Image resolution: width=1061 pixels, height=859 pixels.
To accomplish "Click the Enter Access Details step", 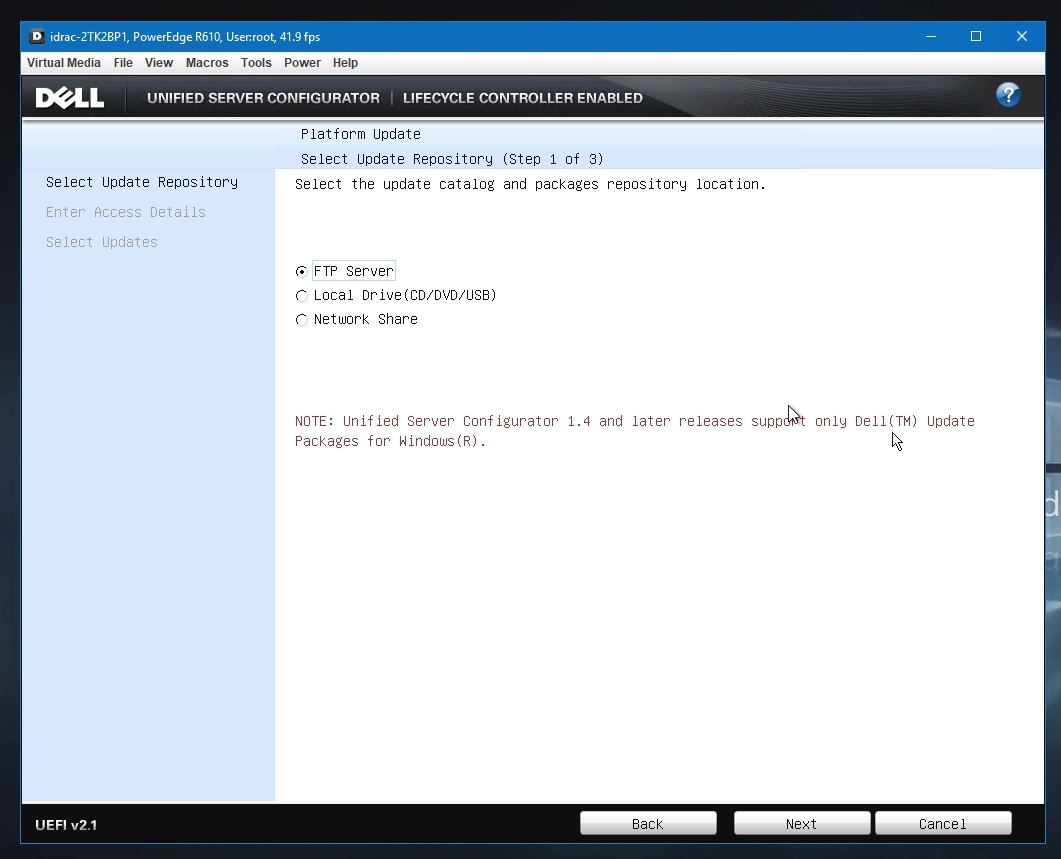I will 126,212.
